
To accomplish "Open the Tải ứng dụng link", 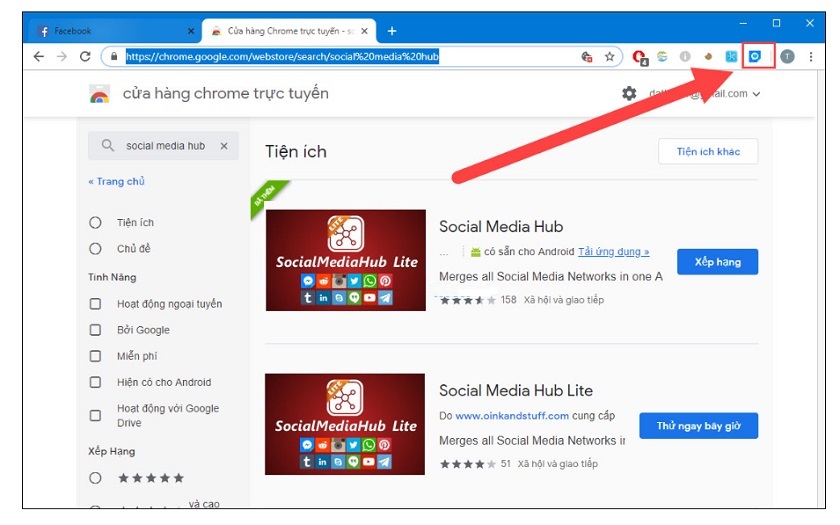I will pyautogui.click(x=613, y=251).
